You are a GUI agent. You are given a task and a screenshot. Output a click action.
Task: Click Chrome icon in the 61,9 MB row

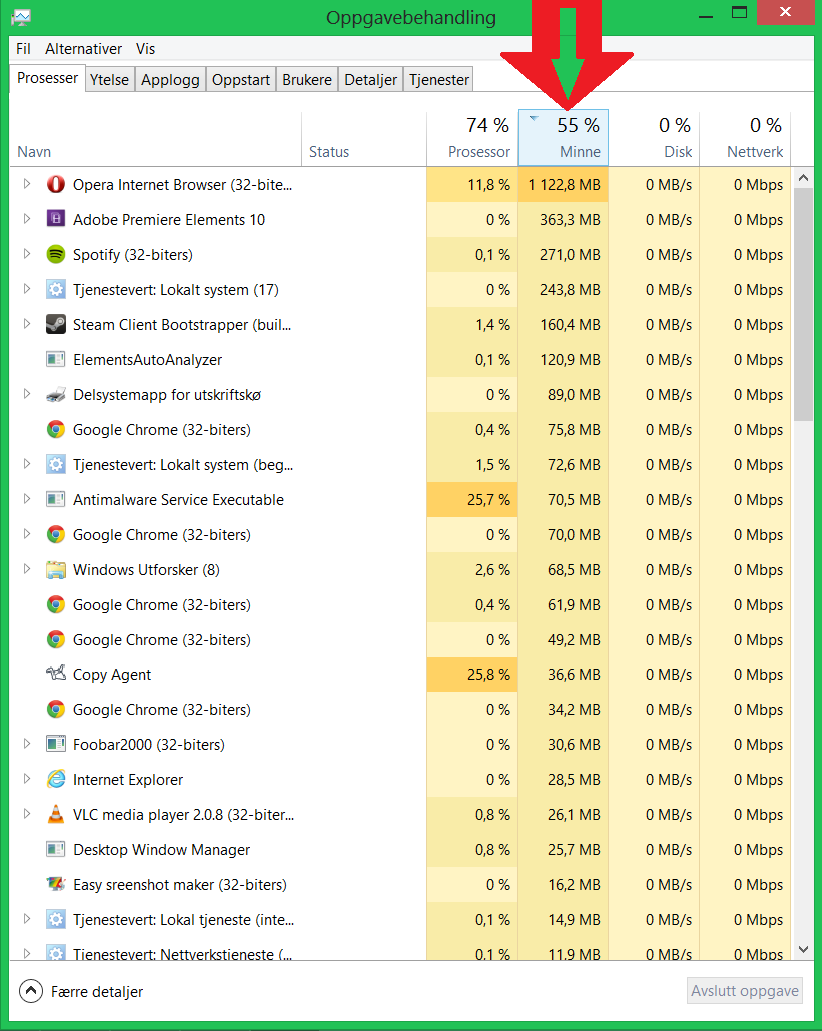point(56,604)
